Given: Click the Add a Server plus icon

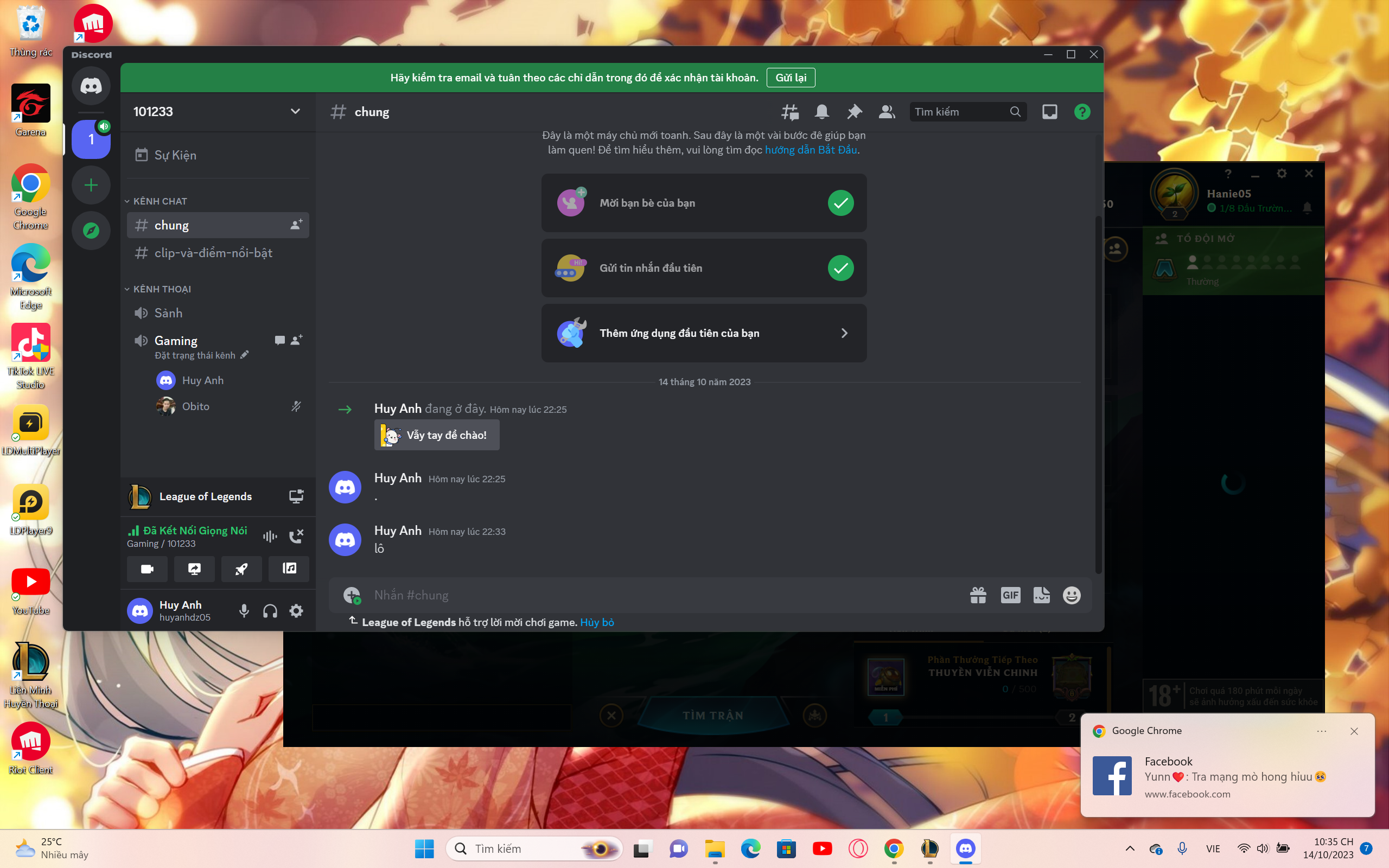Looking at the screenshot, I should pyautogui.click(x=91, y=185).
